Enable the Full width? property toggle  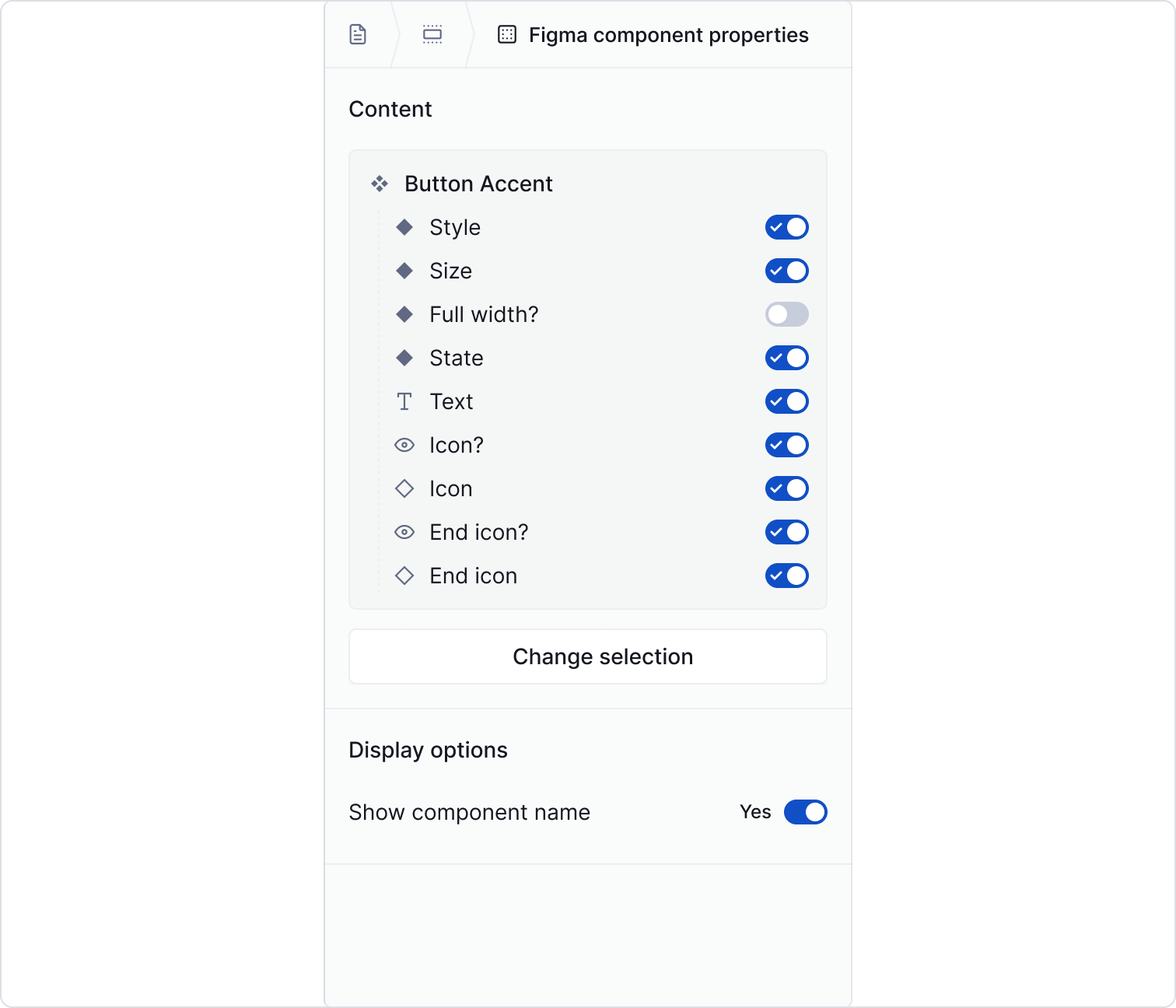coord(786,314)
